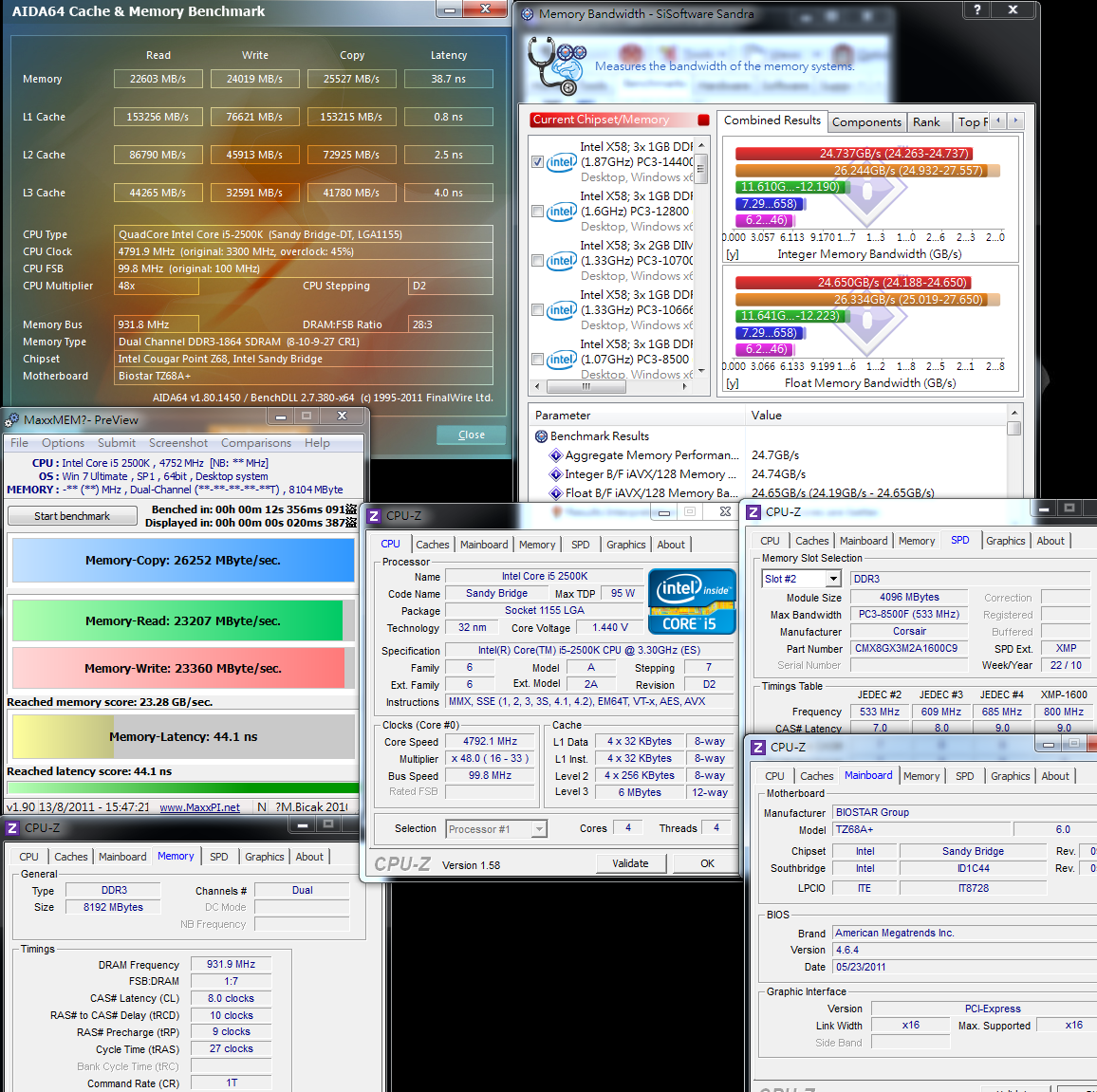Click the AIDA64 L3 Cache latency value

(449, 193)
